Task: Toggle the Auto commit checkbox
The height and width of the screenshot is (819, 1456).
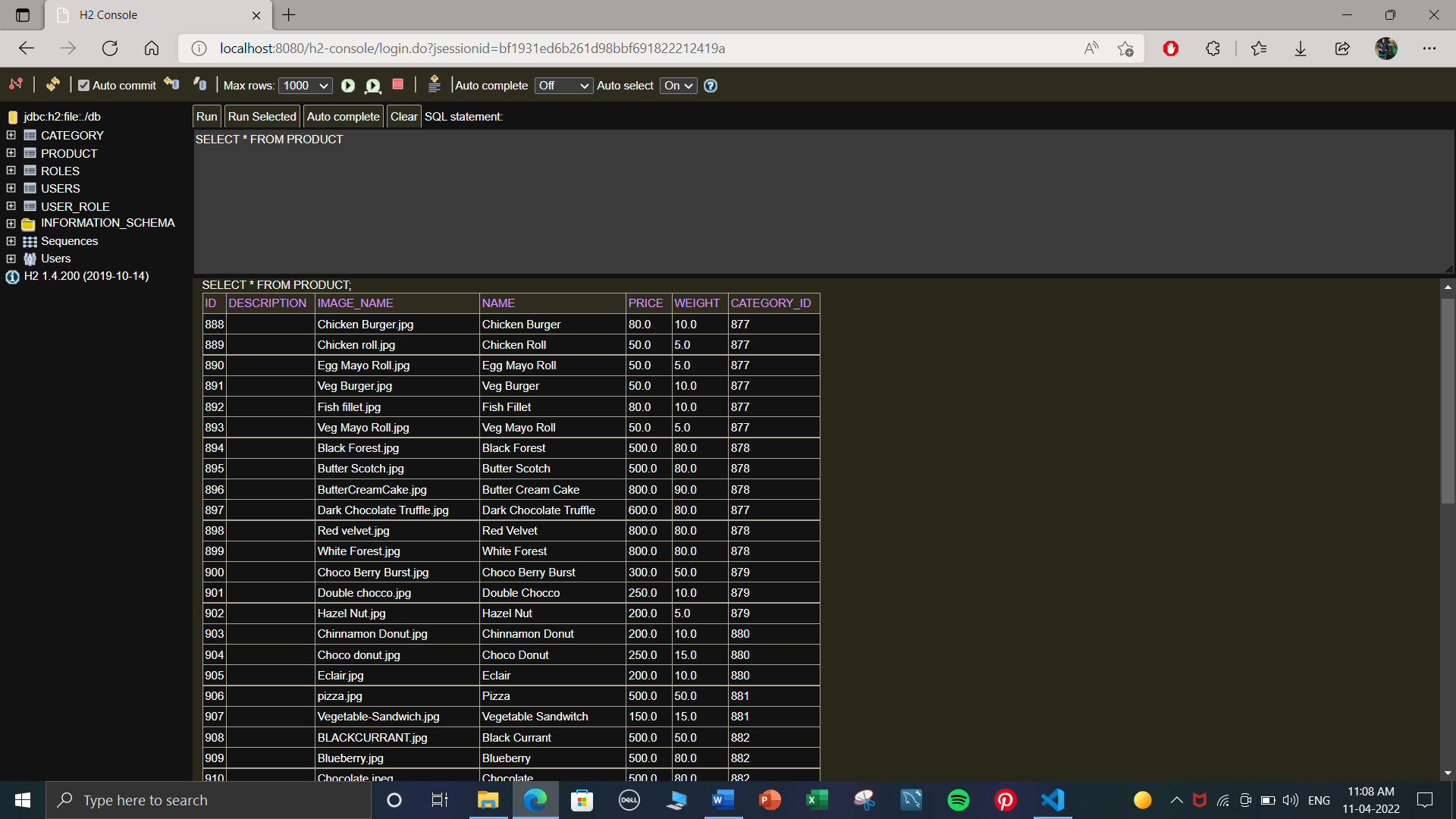Action: click(x=84, y=86)
